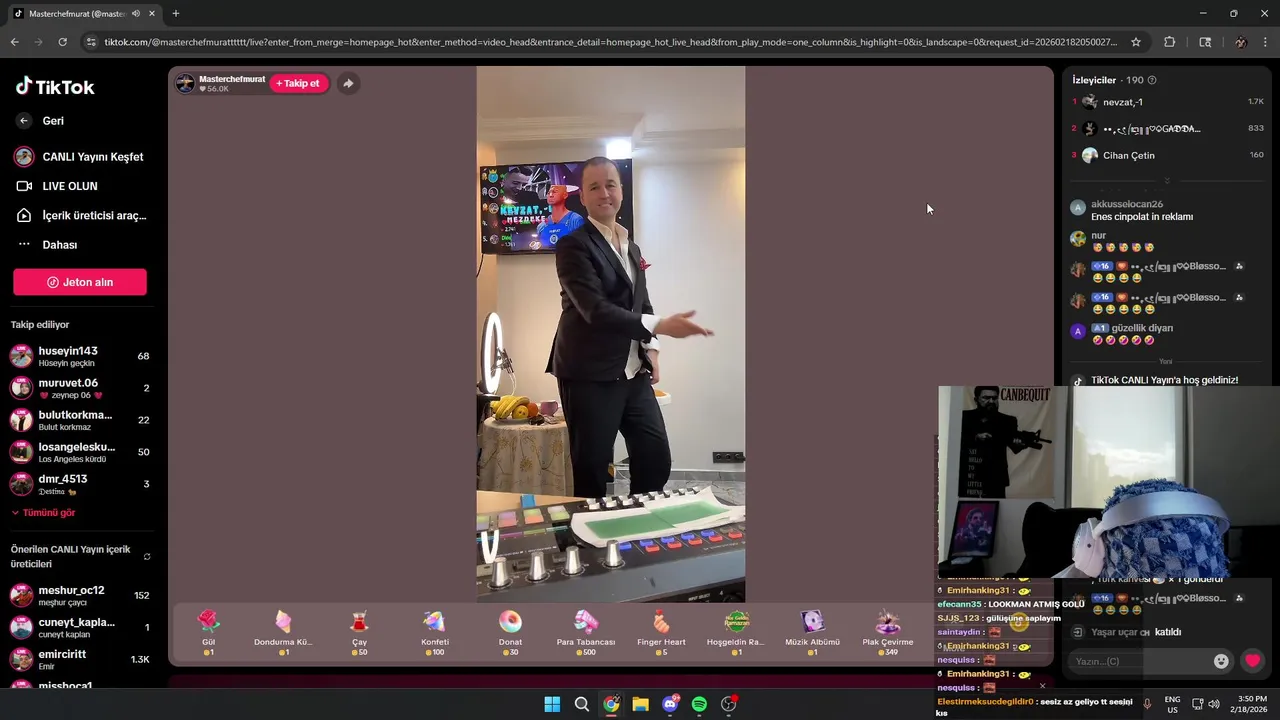Open the system volume control

[1214, 704]
